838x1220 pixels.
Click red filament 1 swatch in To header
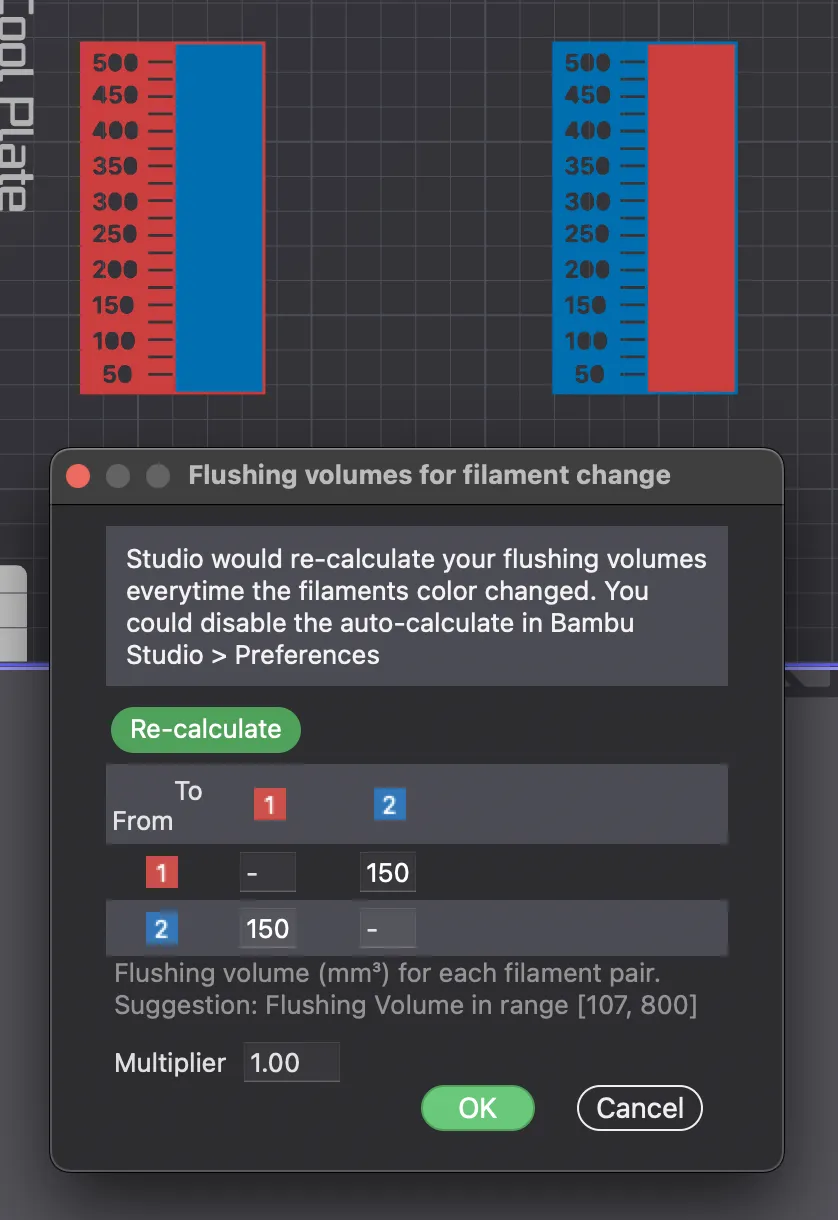point(270,805)
